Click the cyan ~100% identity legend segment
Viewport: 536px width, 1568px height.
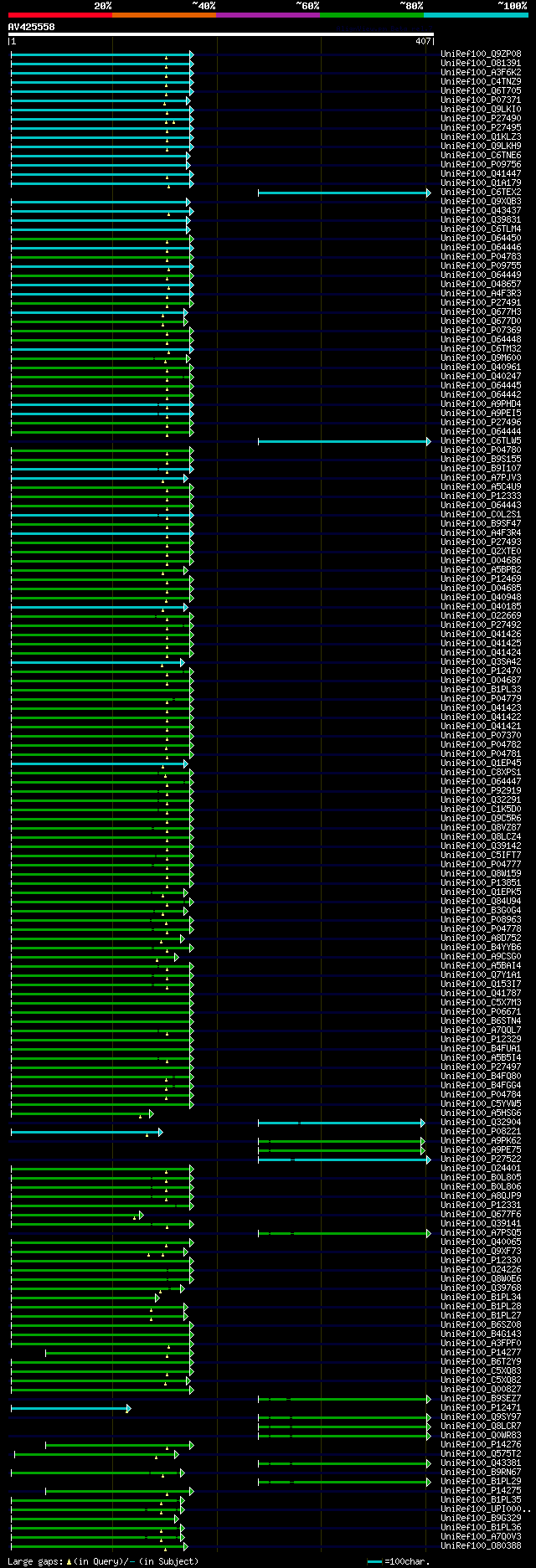click(x=476, y=14)
